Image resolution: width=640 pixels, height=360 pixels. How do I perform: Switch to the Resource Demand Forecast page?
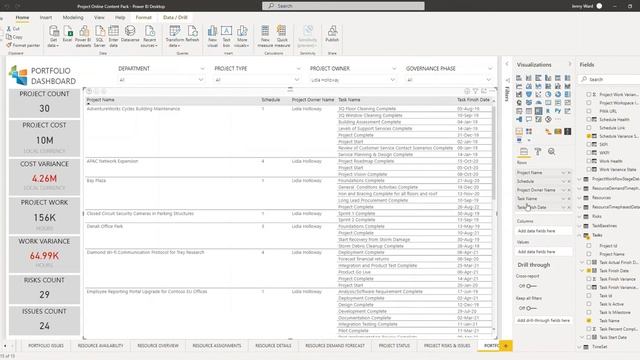click(335, 346)
